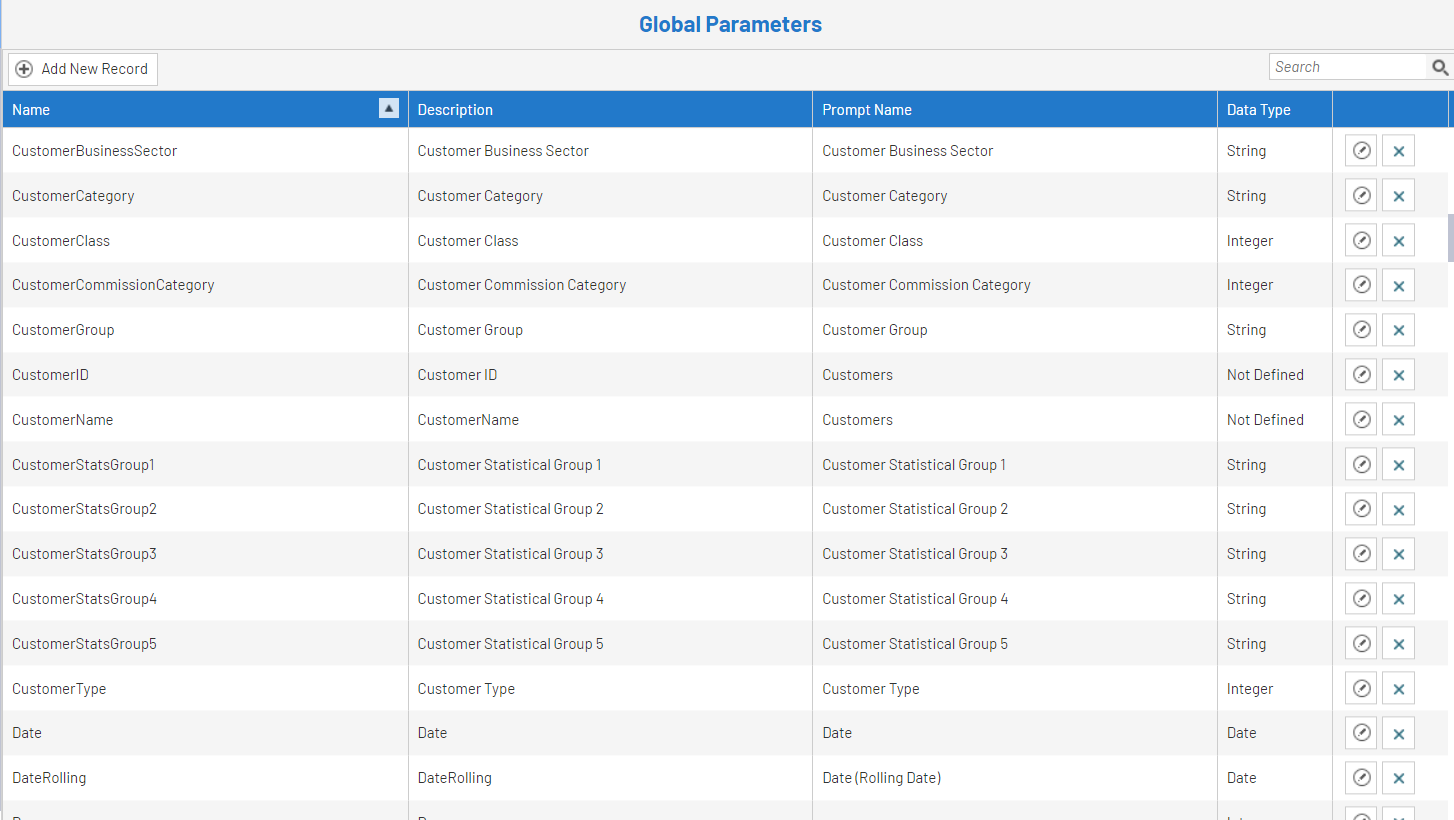This screenshot has width=1454, height=820.
Task: Delete the Date parameter row
Action: pyautogui.click(x=1398, y=733)
